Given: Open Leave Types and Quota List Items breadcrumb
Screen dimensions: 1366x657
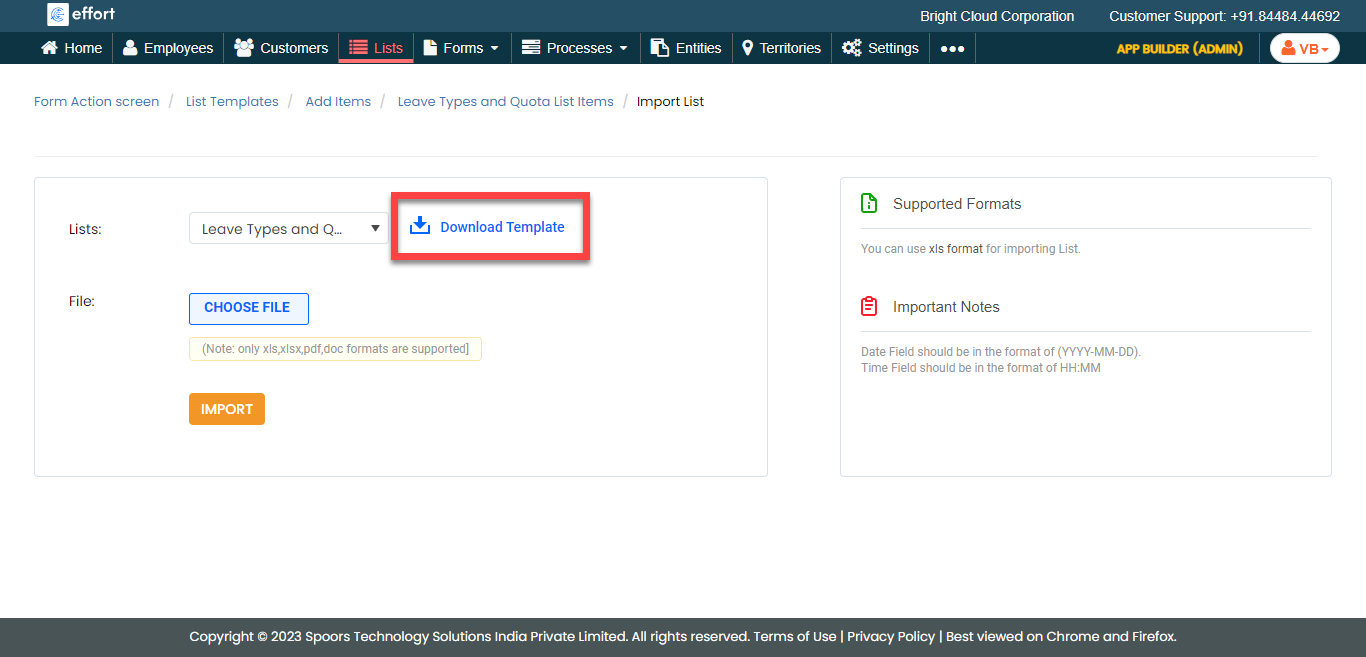Looking at the screenshot, I should [505, 101].
